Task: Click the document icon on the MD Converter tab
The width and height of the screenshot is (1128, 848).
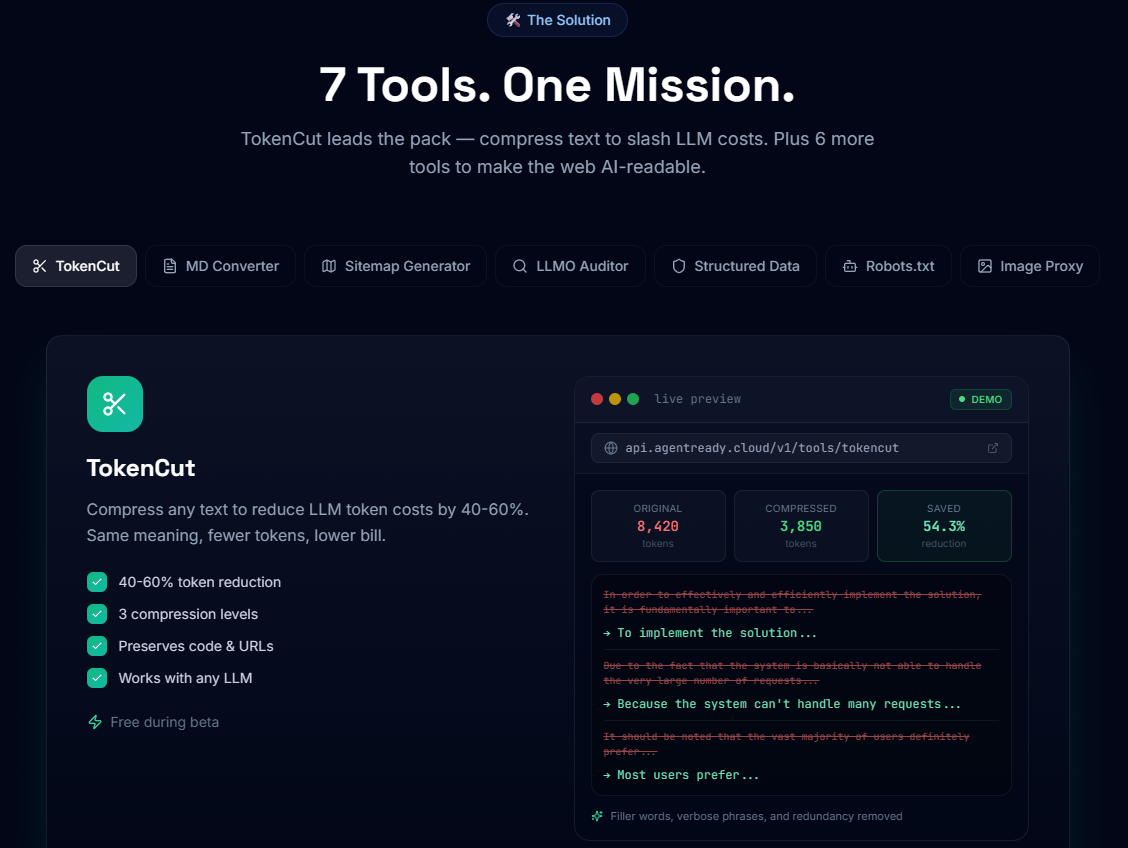Action: coord(169,266)
